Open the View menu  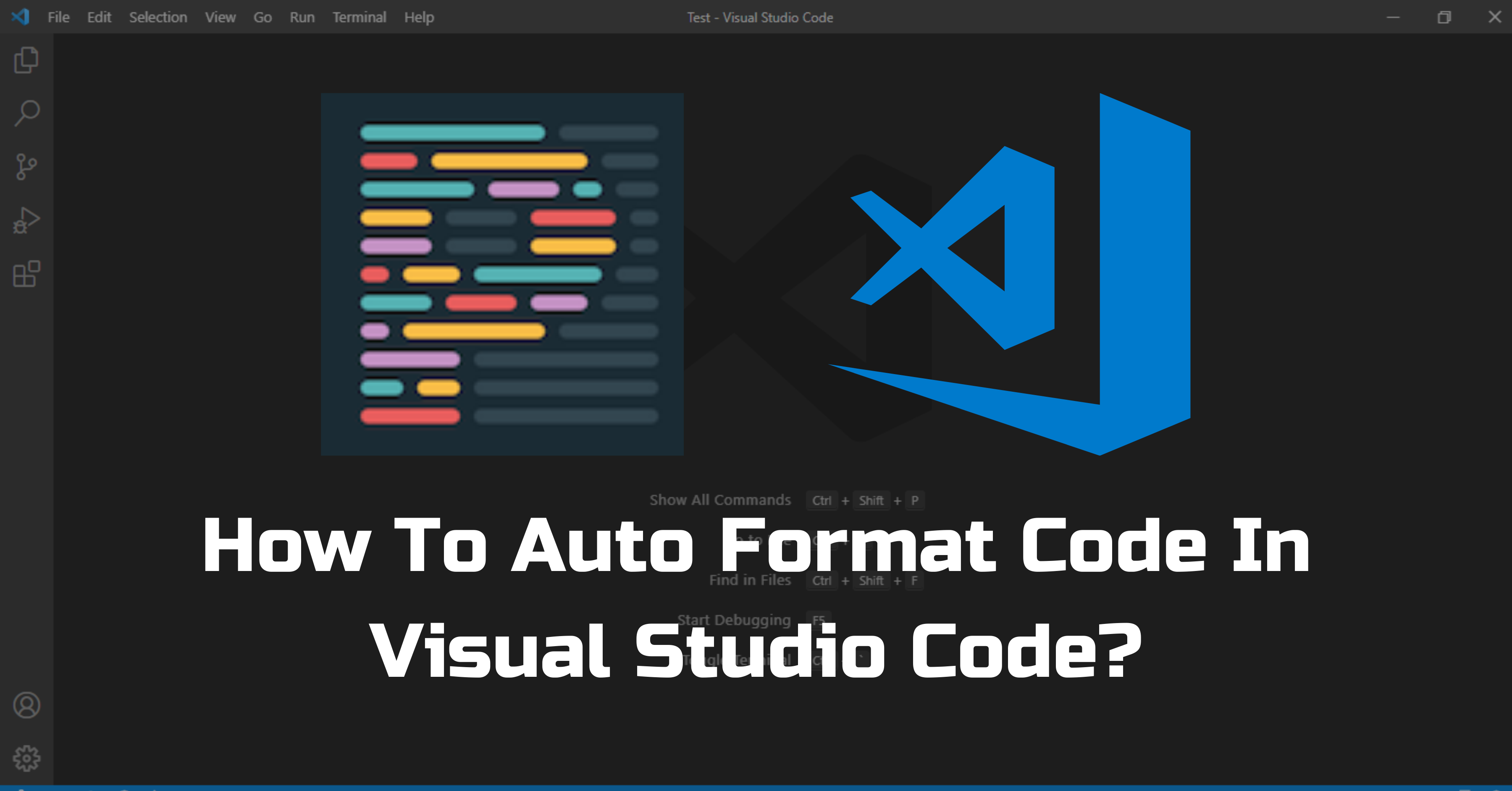(220, 17)
